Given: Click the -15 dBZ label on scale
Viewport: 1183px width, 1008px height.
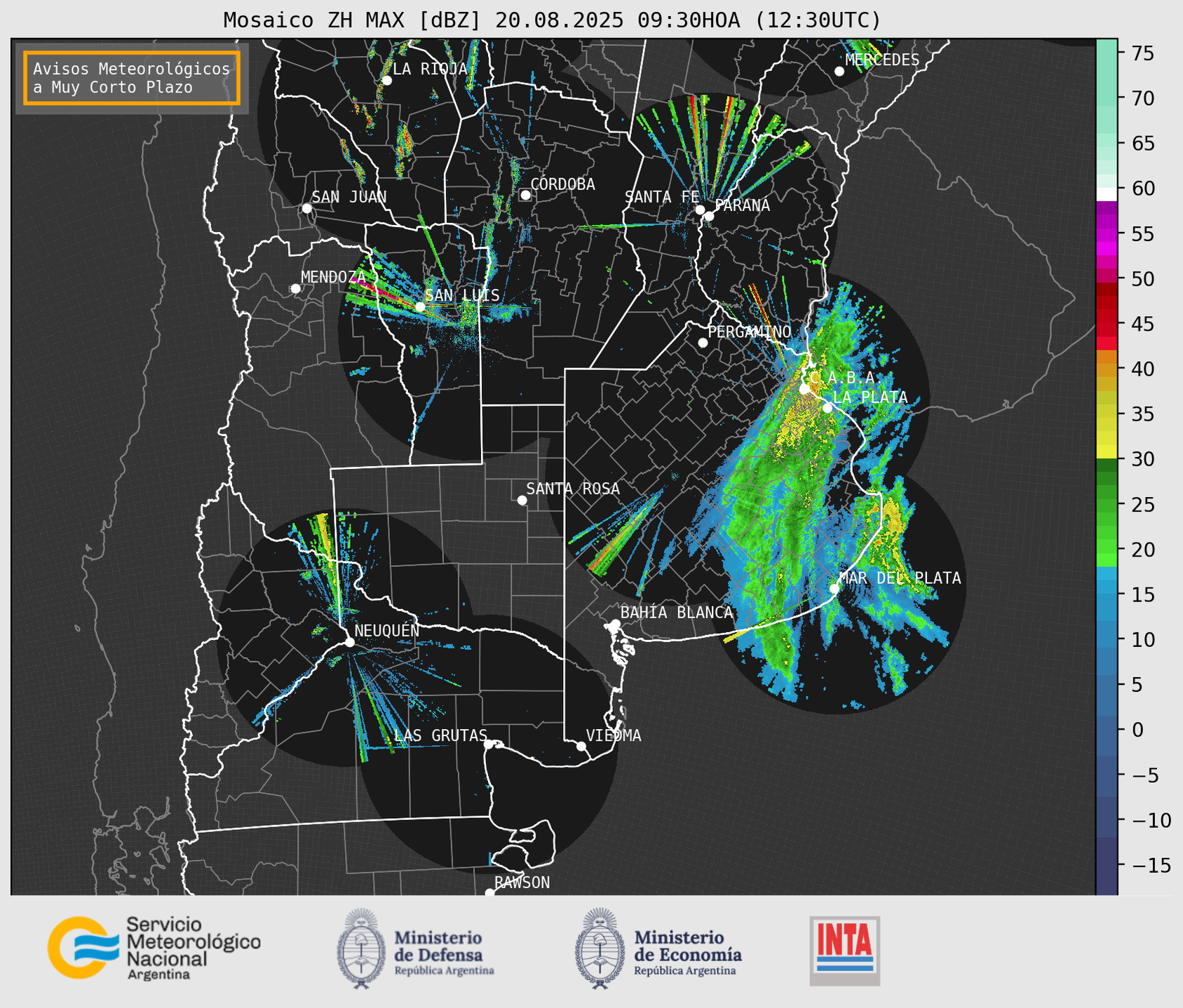Looking at the screenshot, I should tap(1151, 866).
